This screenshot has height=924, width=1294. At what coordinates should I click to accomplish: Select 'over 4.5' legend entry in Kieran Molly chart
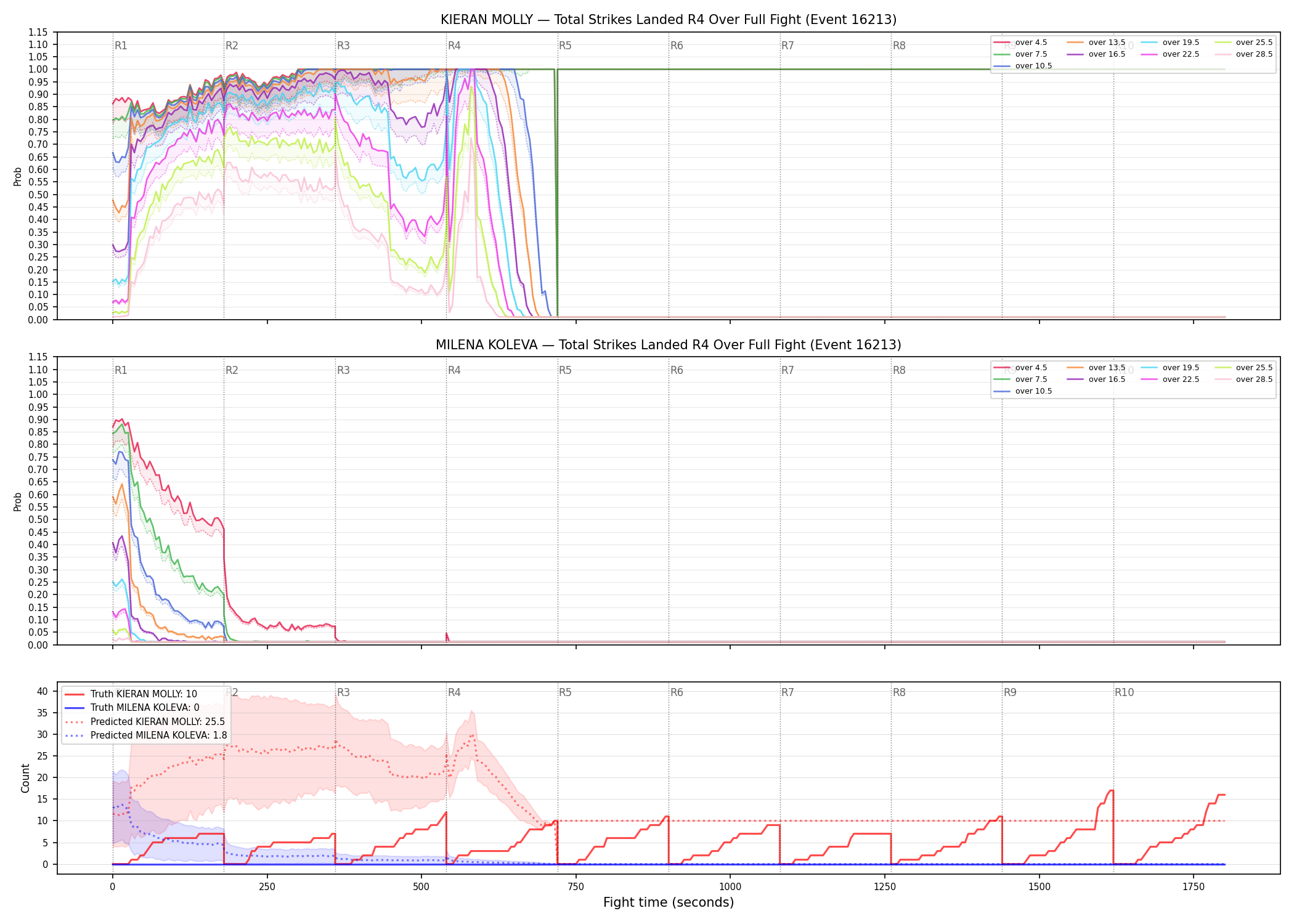[x=1020, y=43]
